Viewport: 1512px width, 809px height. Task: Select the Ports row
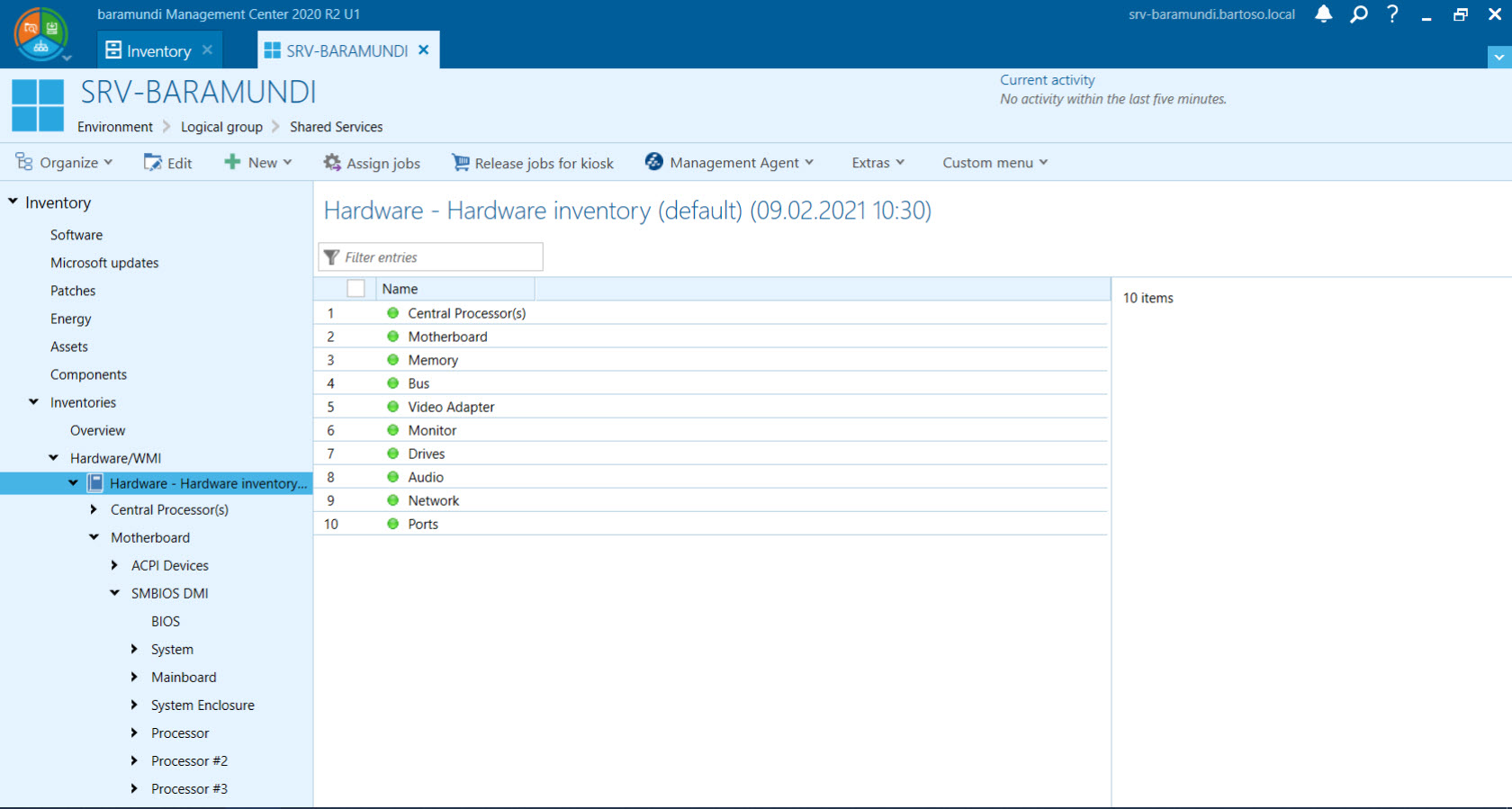coord(711,524)
